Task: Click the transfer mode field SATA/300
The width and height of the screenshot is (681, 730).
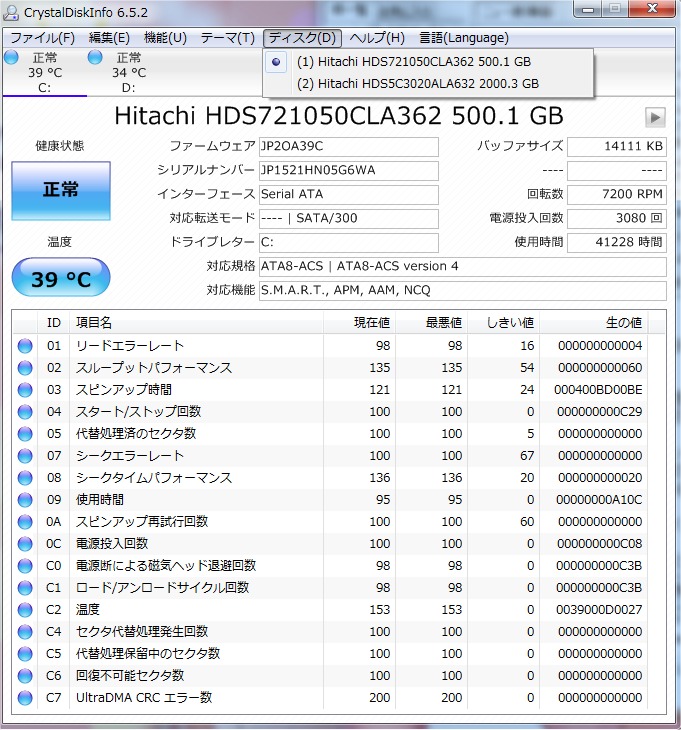Action: (349, 218)
